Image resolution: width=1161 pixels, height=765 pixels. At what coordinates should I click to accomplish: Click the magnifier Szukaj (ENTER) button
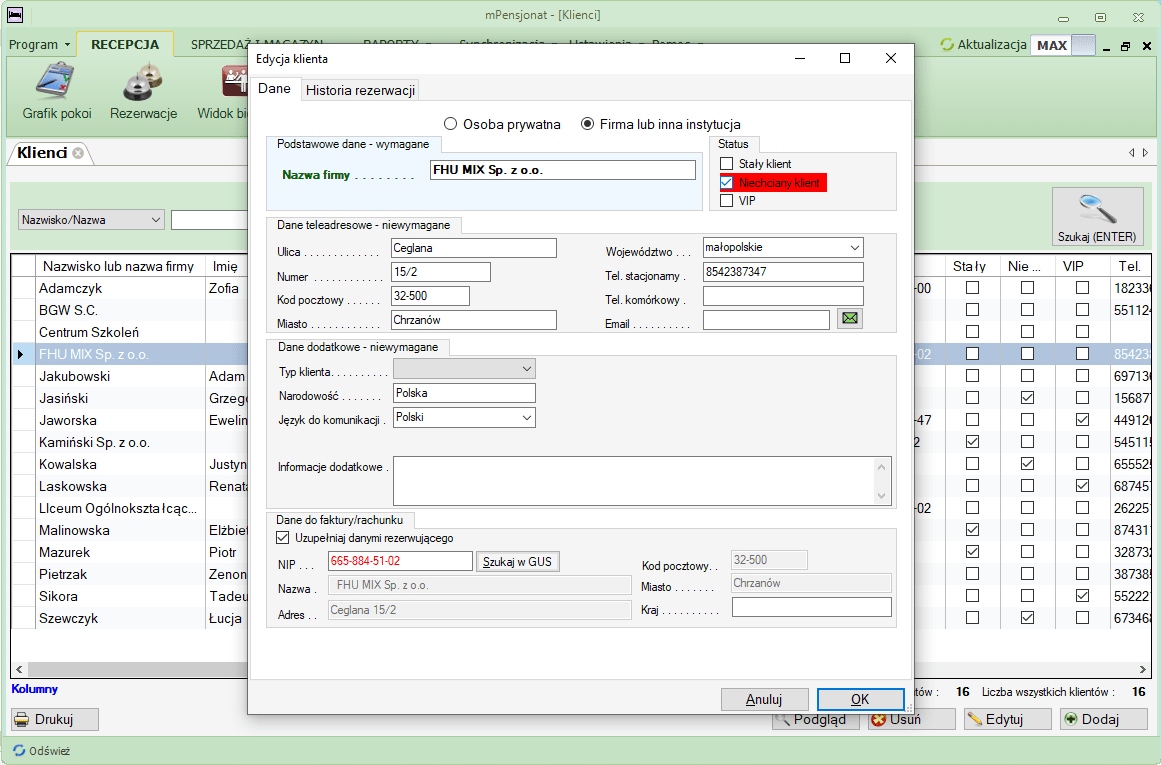pyautogui.click(x=1097, y=217)
